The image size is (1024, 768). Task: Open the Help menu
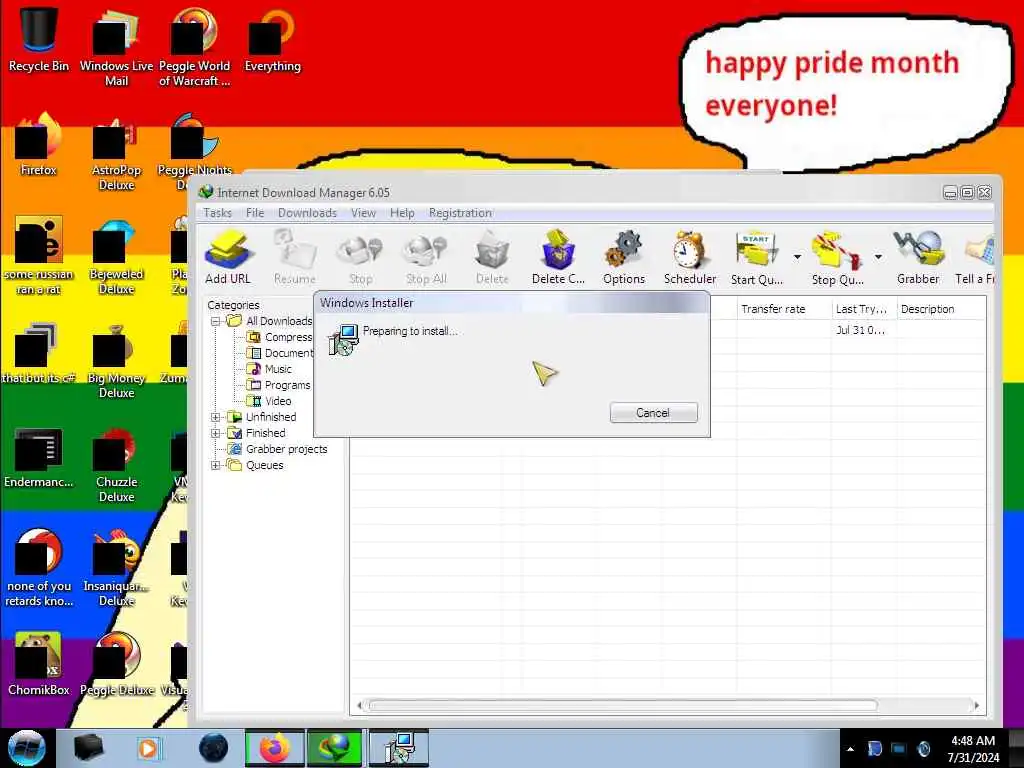pos(402,213)
